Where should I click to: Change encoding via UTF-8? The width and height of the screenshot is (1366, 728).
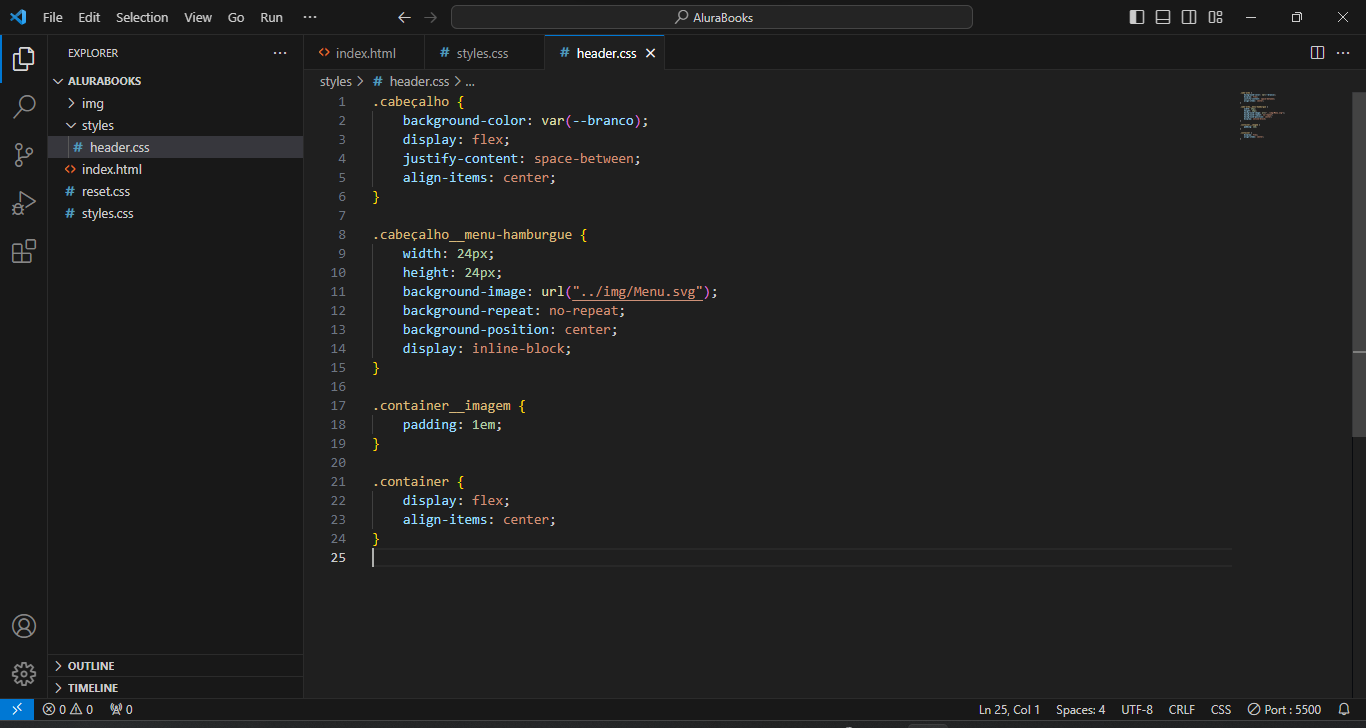[1137, 709]
